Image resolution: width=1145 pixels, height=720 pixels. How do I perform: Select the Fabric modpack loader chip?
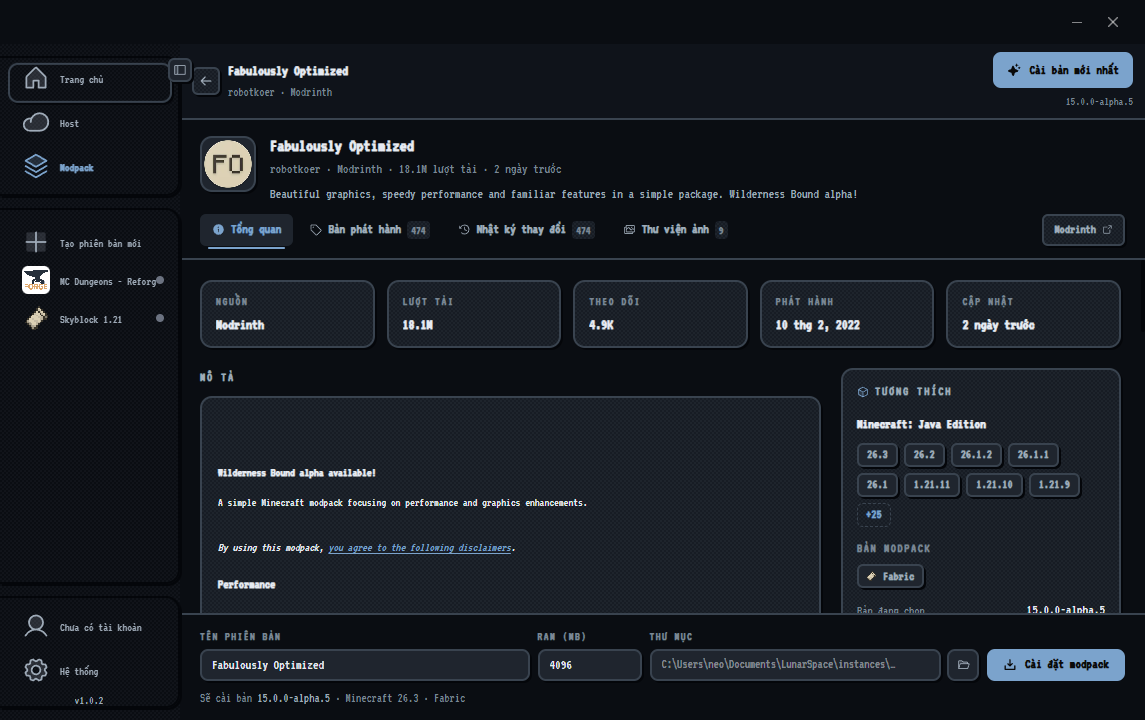tap(891, 576)
